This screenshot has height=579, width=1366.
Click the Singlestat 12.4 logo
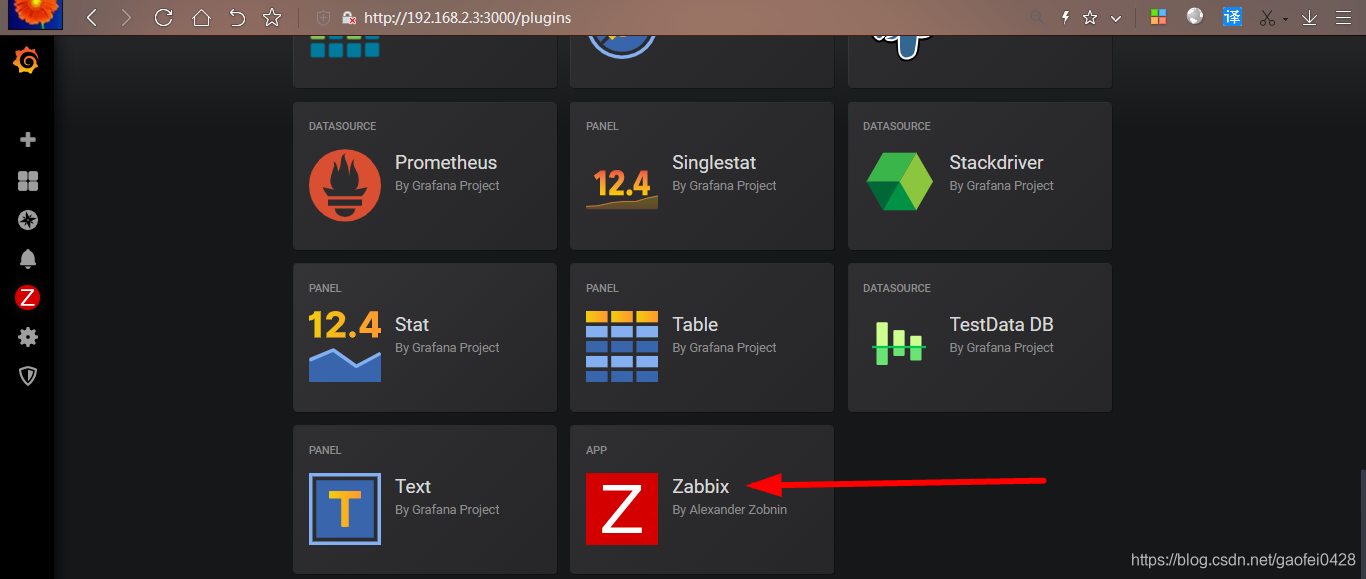[x=622, y=186]
